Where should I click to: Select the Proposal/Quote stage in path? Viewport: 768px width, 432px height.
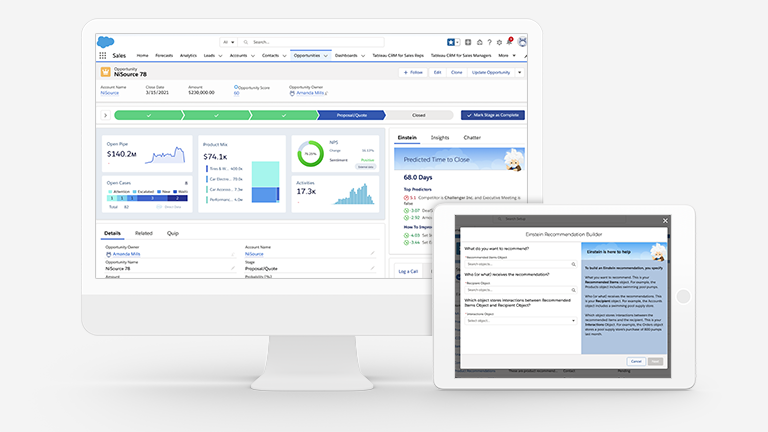[x=350, y=115]
